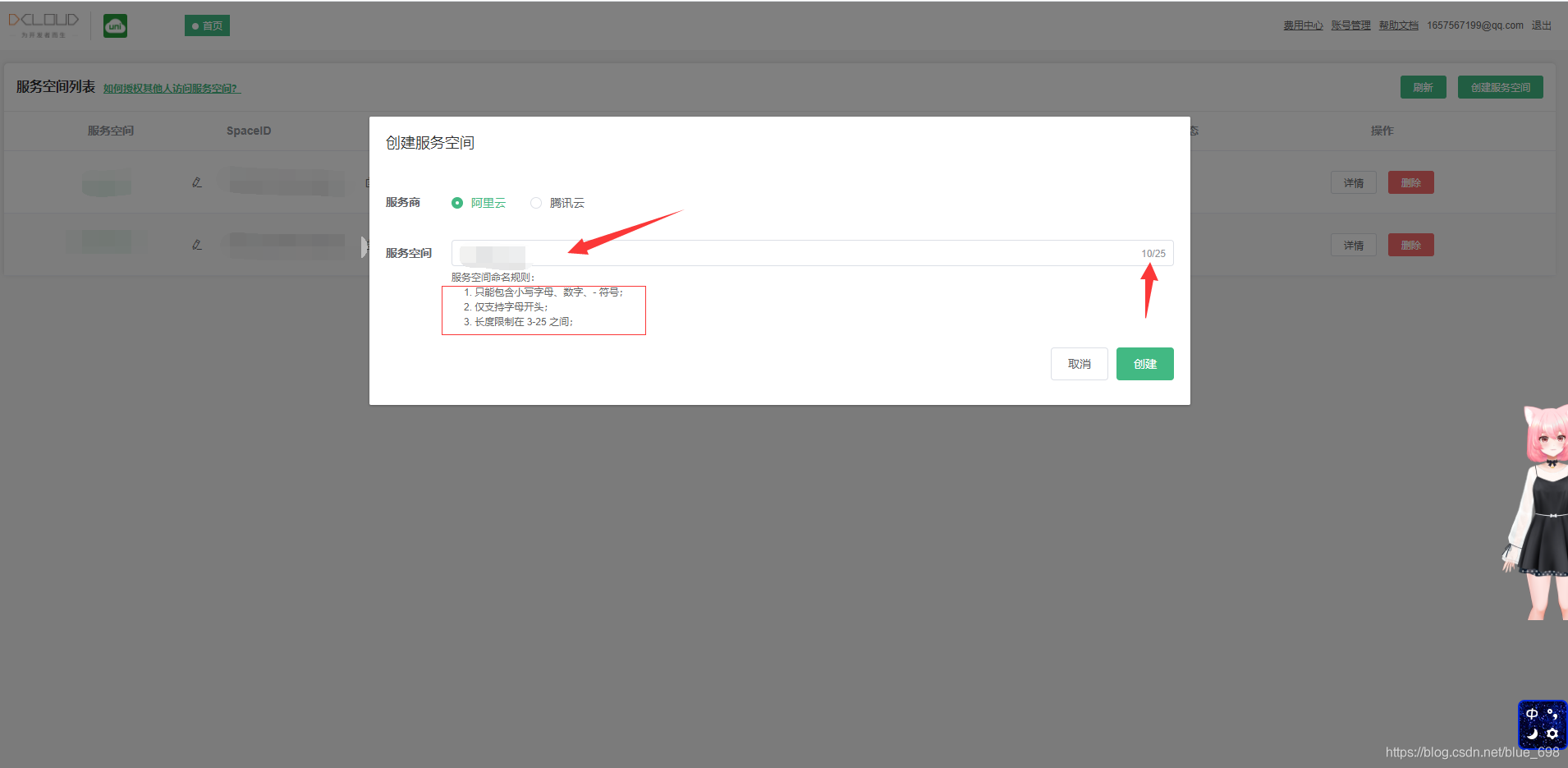The image size is (1568, 768).
Task: Click 删除 button in first row
Action: [x=1411, y=182]
